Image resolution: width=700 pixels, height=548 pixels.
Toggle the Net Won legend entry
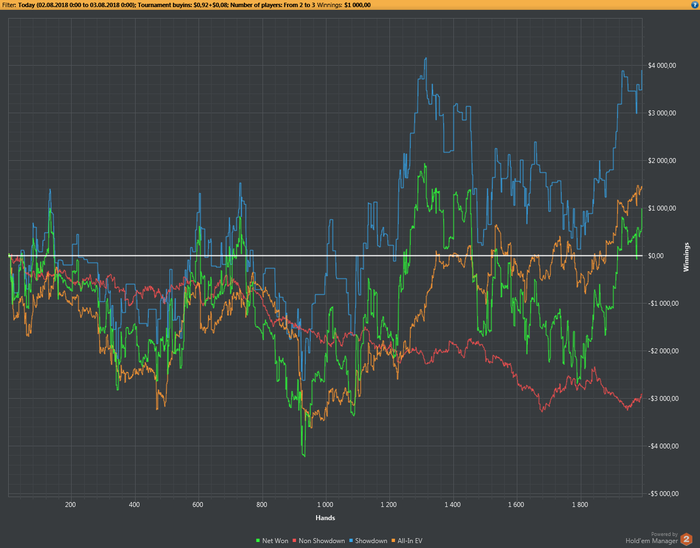272,540
